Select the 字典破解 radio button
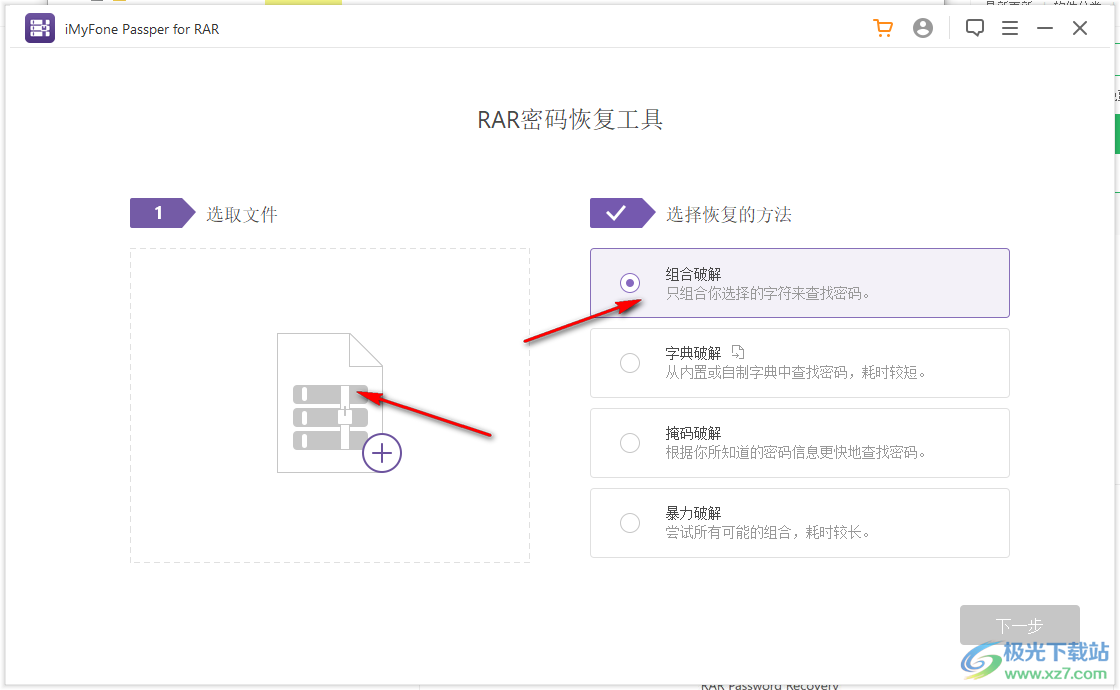Image resolution: width=1120 pixels, height=690 pixels. 630,363
